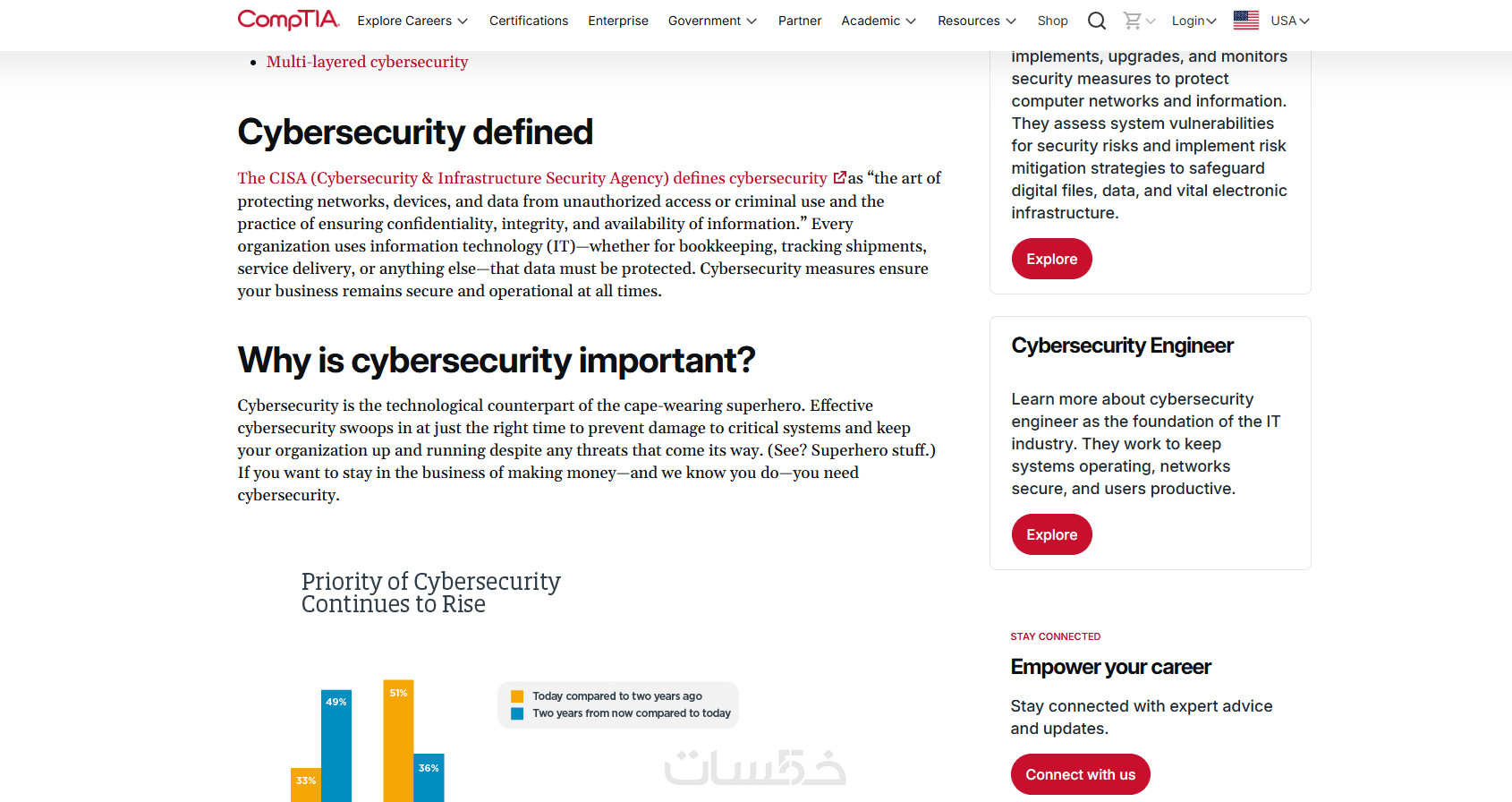Open the search magnifier icon

click(1097, 21)
